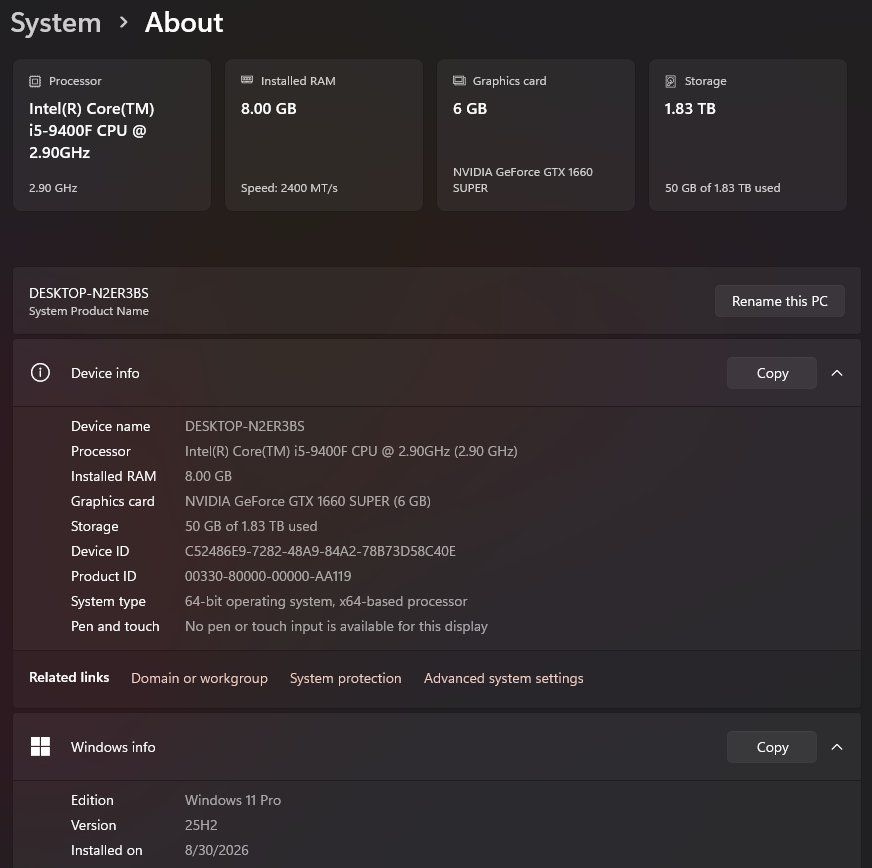Viewport: 872px width, 868px height.
Task: Open Domain or workgroup link
Action: 199,678
